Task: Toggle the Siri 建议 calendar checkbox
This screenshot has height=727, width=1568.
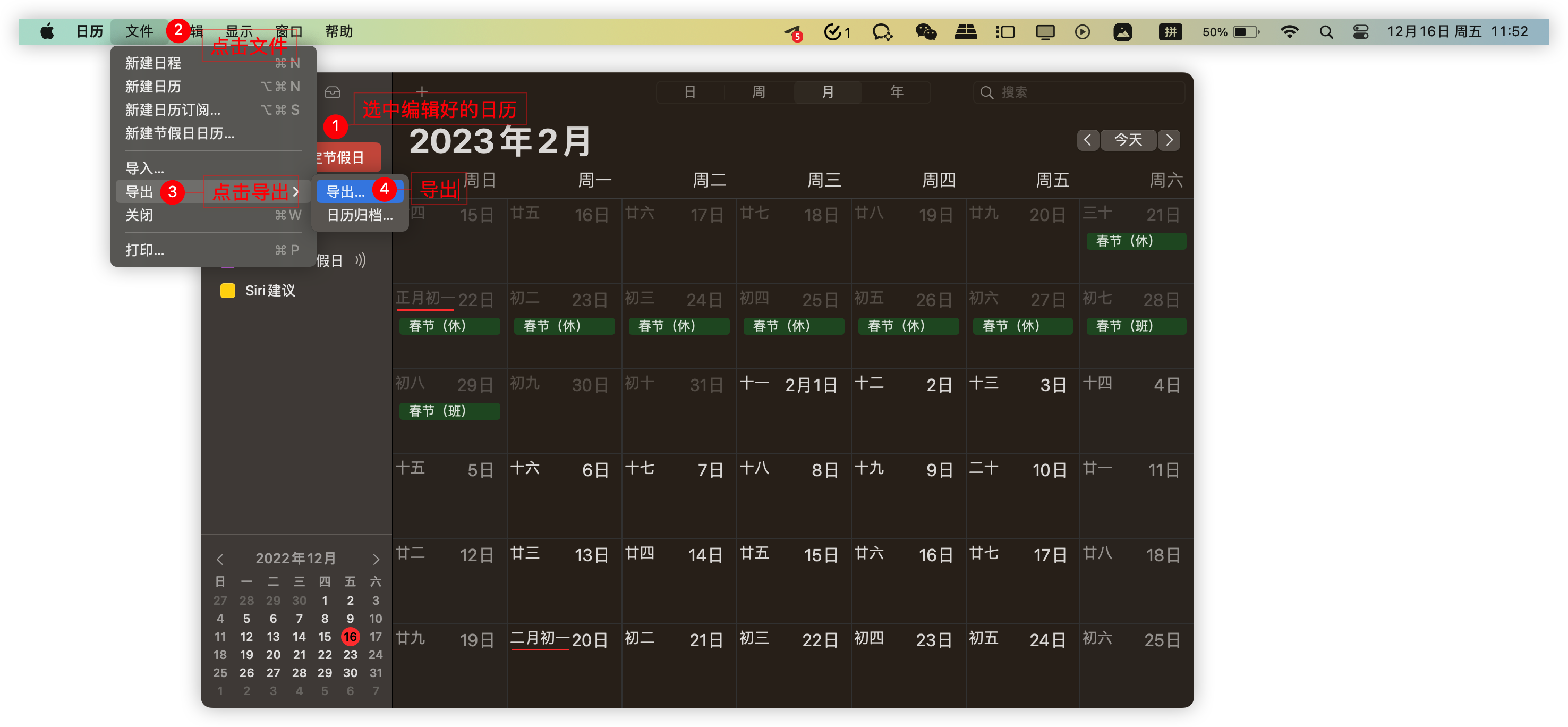Action: (x=228, y=291)
